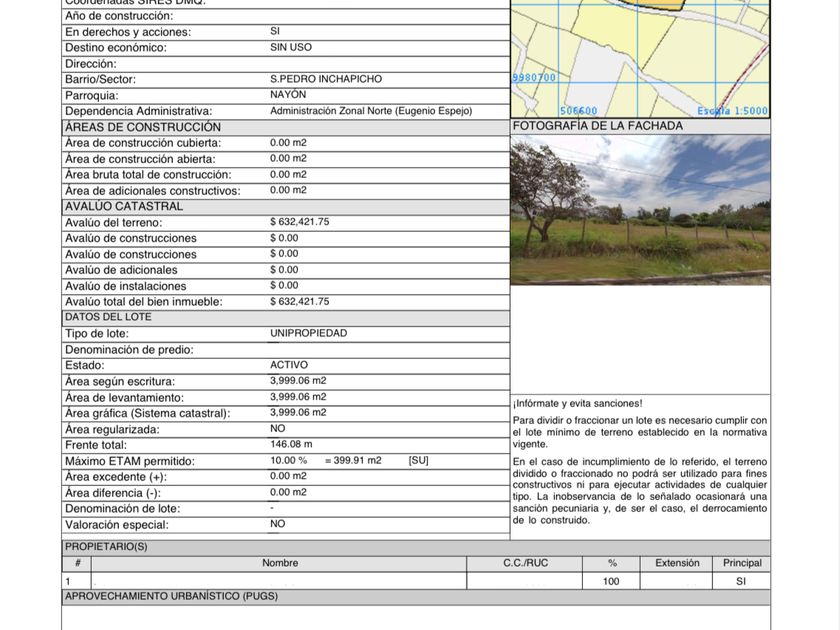The height and width of the screenshot is (630, 840).
Task: Click the 'C.C./RUC' column header
Action: point(525,563)
